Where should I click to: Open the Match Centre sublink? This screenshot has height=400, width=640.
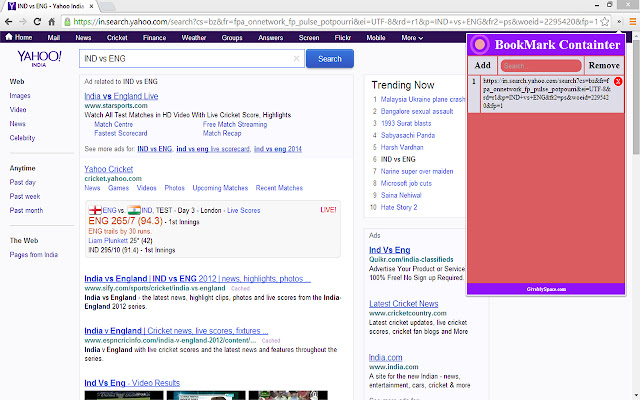[113, 124]
